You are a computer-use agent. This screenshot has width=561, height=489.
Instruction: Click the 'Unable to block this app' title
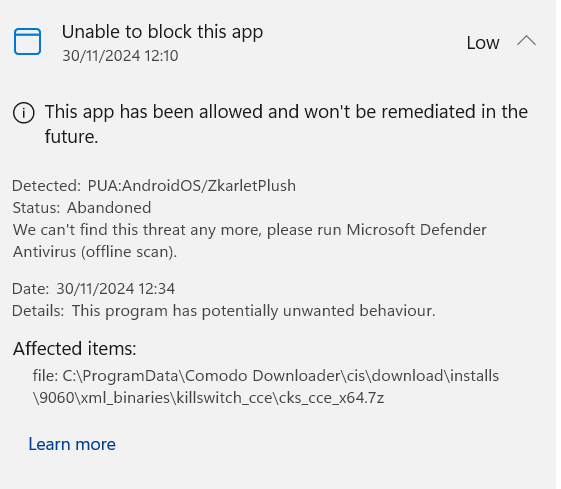(162, 32)
